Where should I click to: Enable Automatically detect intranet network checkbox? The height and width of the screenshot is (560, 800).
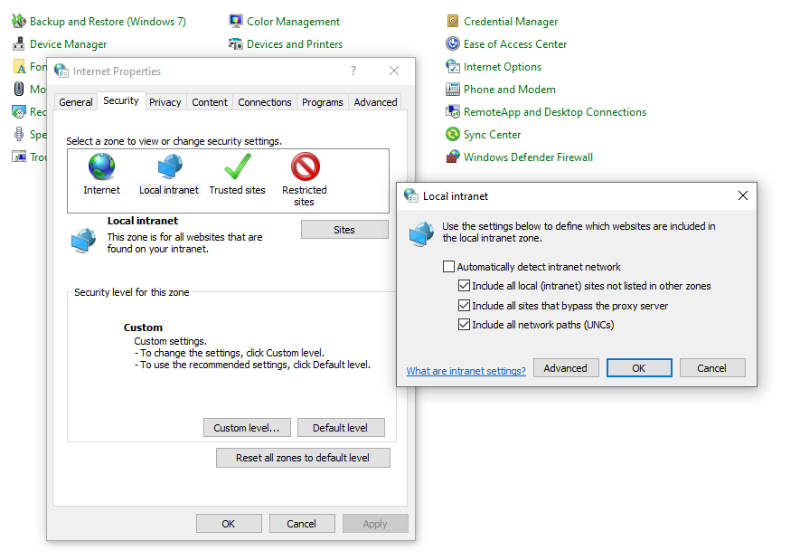point(448,267)
